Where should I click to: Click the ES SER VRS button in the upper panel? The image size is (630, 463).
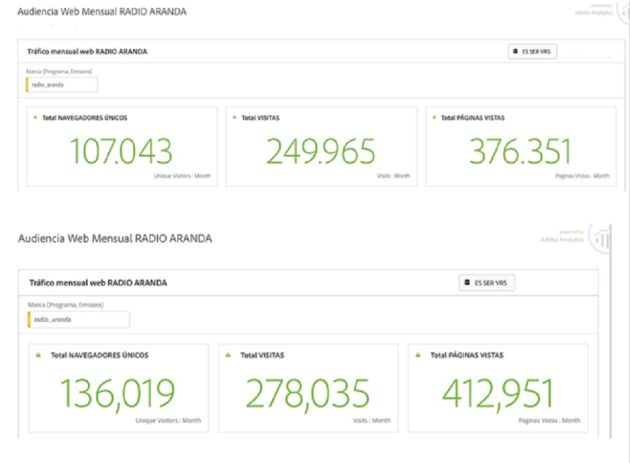[x=532, y=52]
